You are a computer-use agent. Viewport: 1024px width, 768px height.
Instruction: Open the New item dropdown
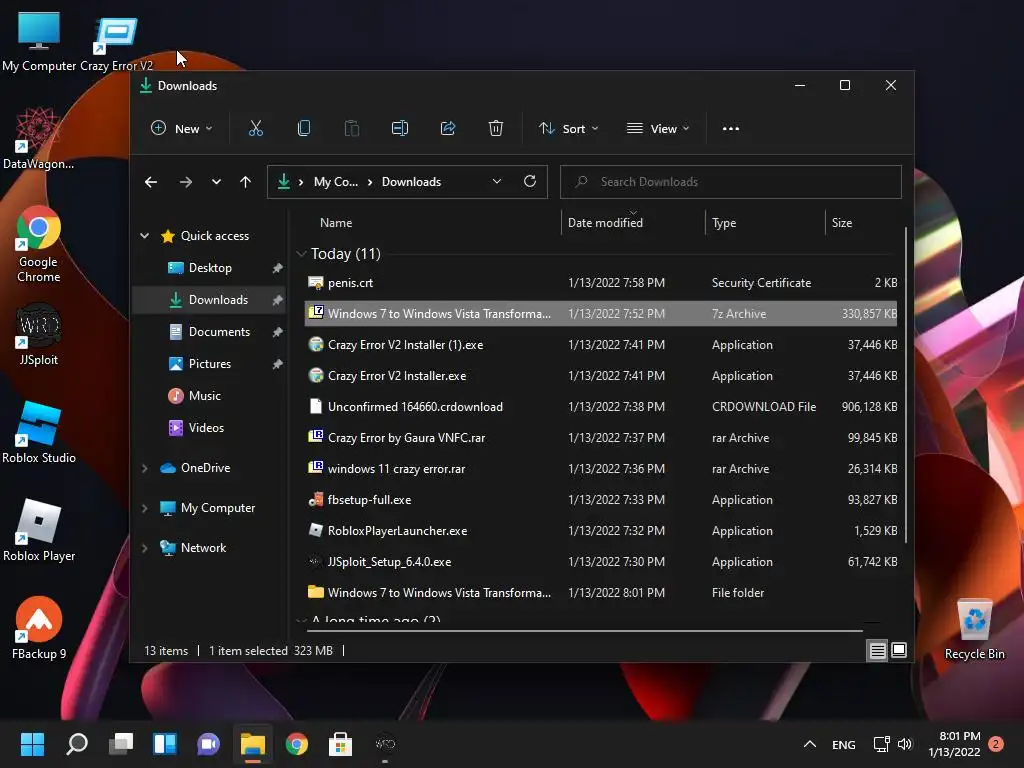click(x=182, y=129)
